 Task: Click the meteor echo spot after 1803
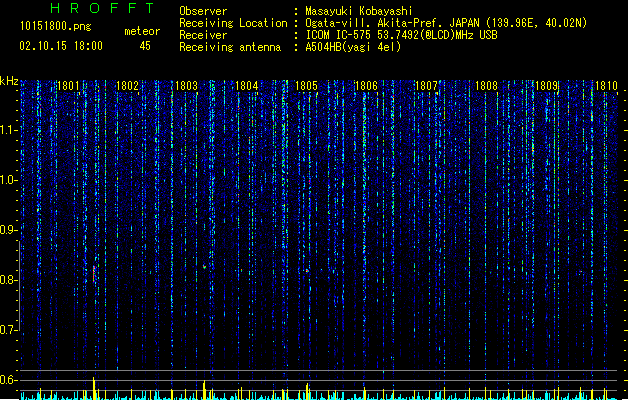[x=204, y=266]
